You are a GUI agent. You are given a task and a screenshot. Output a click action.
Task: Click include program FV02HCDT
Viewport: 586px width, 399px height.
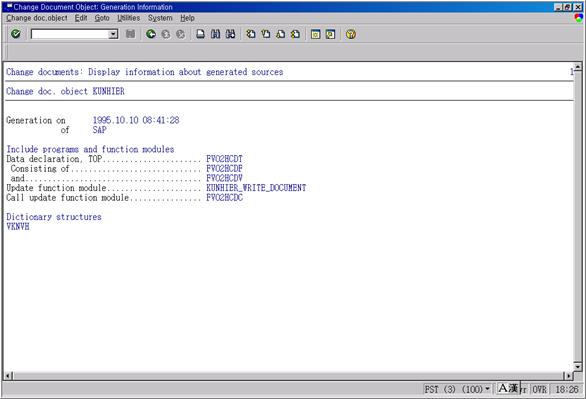(224, 159)
